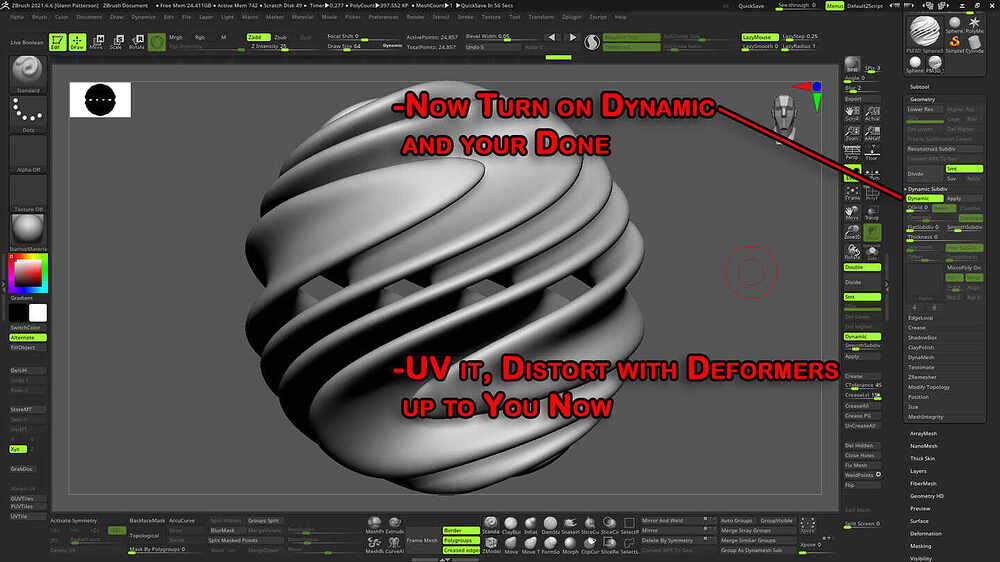Expand the EdgeLoop section
This screenshot has height=562, width=1000.
click(x=920, y=318)
